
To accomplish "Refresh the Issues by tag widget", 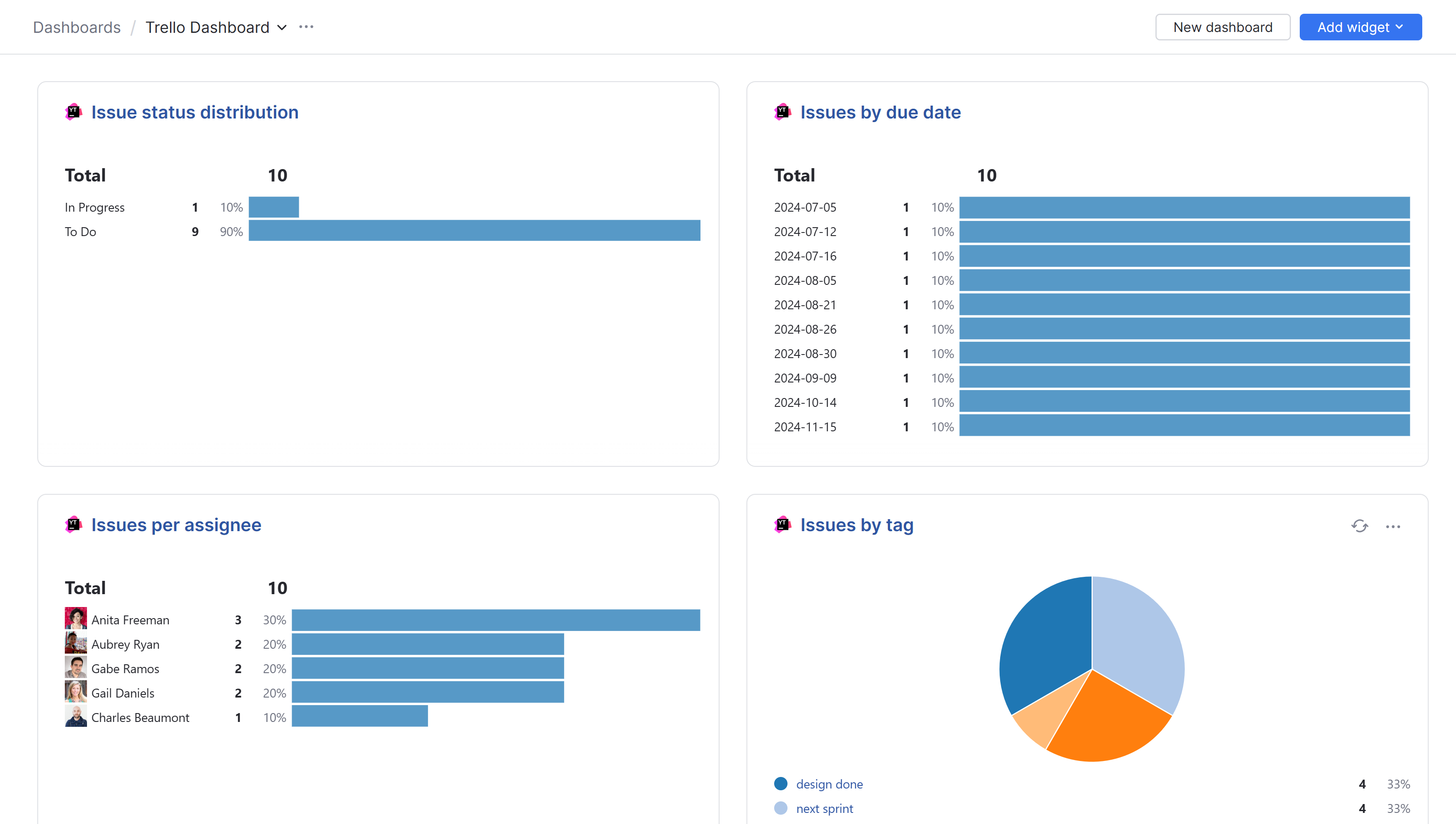I will pyautogui.click(x=1360, y=526).
